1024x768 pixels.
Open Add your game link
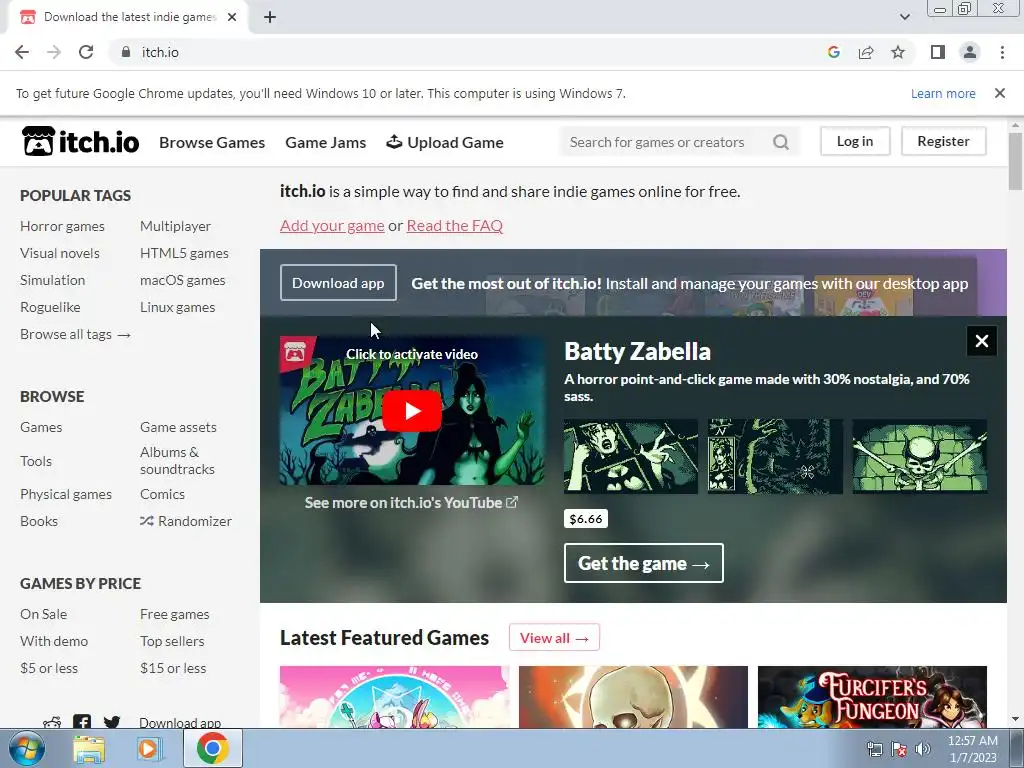[x=332, y=225]
